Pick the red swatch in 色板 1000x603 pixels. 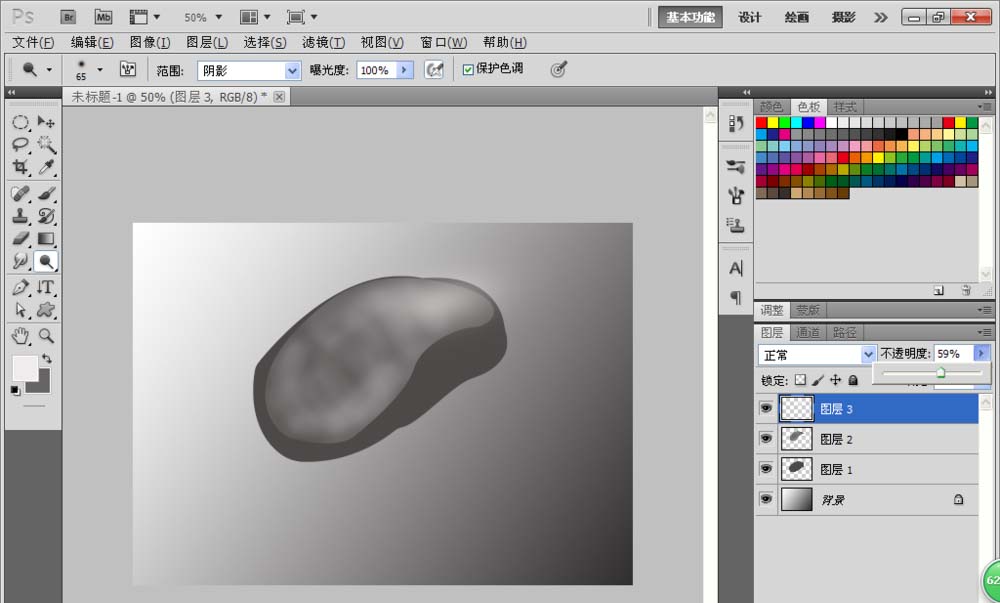coord(761,122)
